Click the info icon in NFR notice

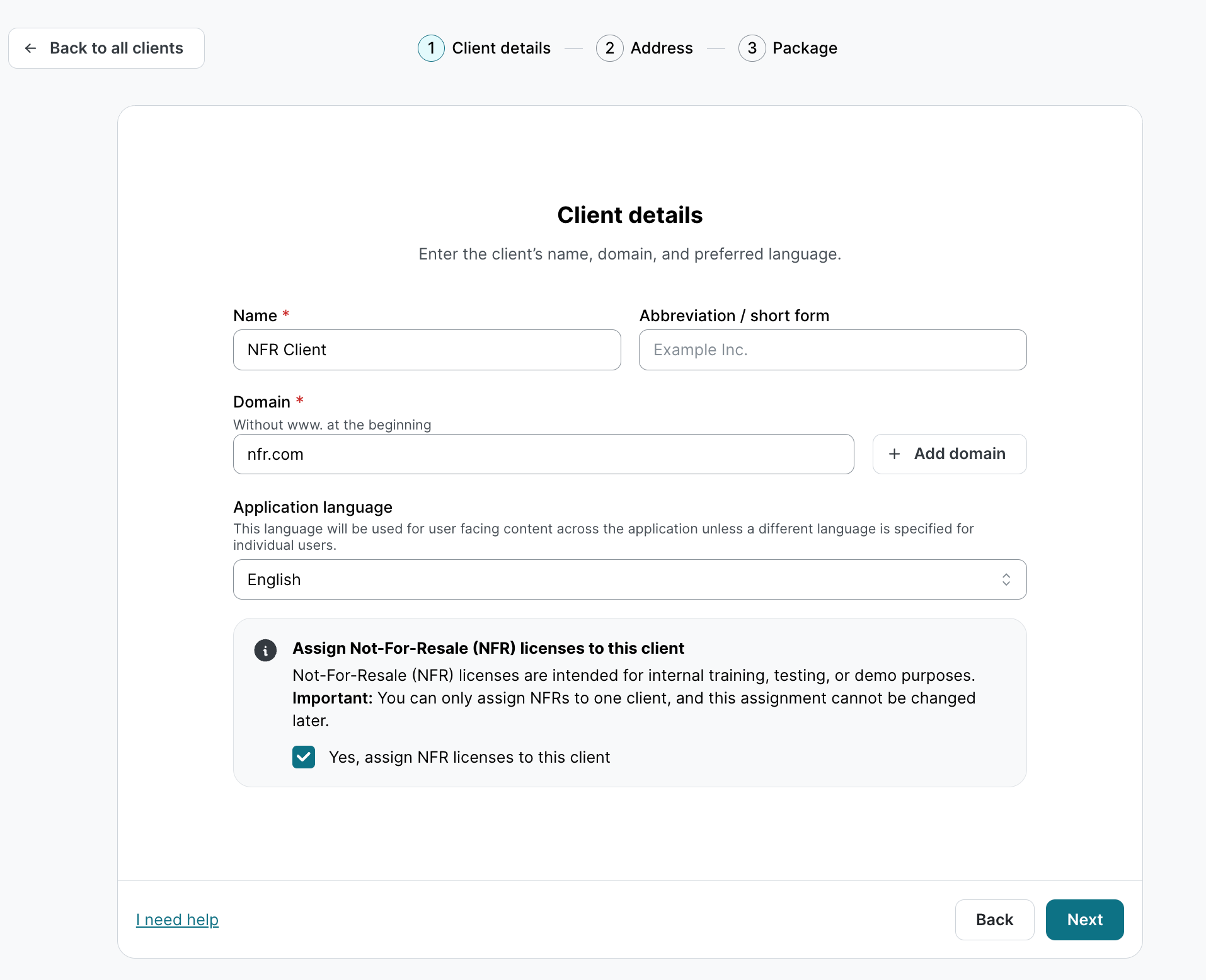click(x=265, y=650)
